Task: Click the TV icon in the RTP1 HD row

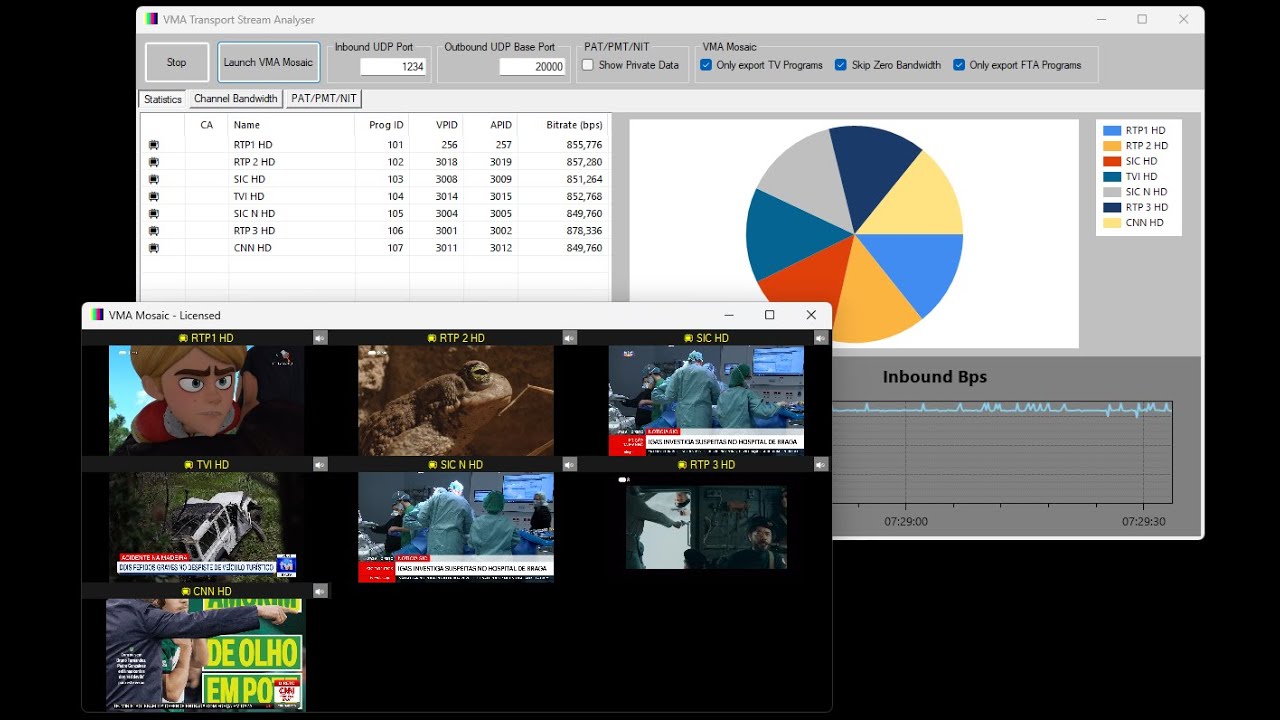Action: [153, 145]
